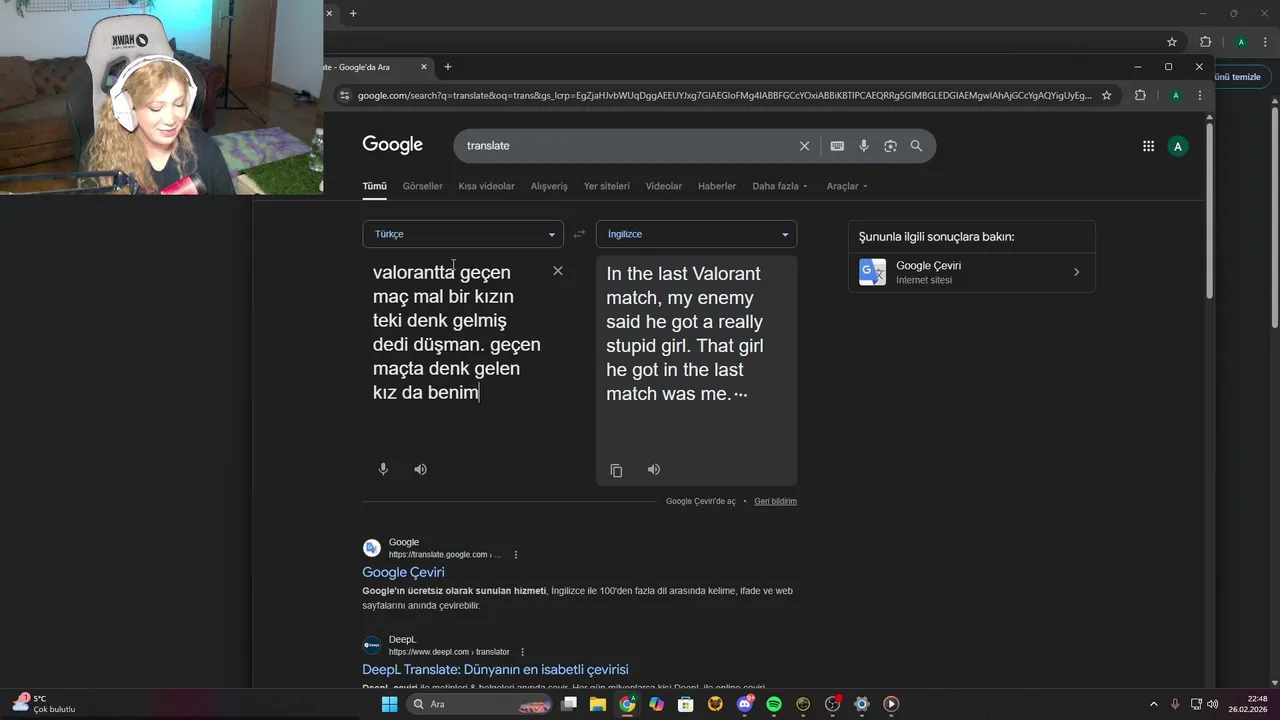
Task: Click the Geri bildirim link
Action: click(x=775, y=501)
